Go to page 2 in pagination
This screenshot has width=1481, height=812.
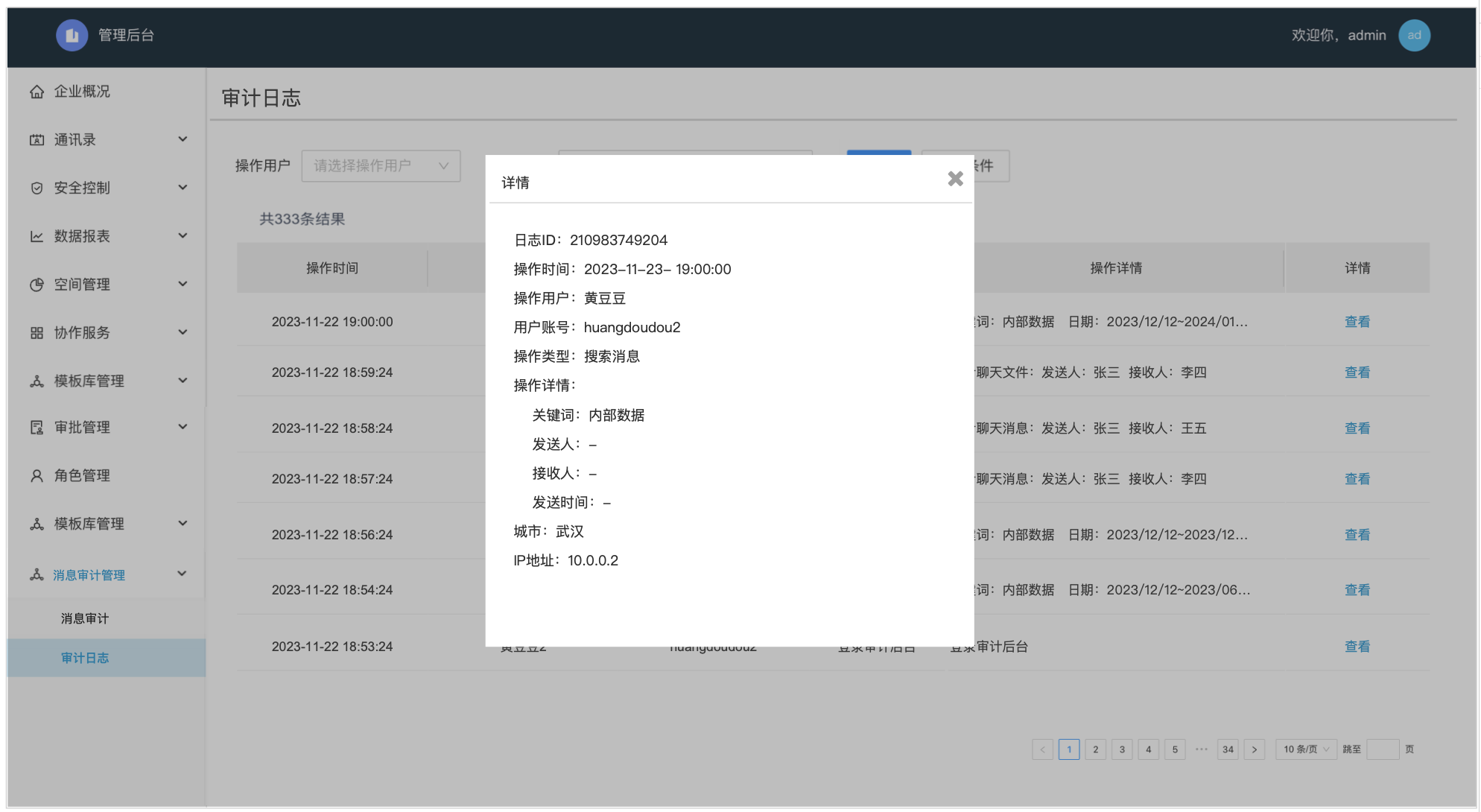(1095, 749)
